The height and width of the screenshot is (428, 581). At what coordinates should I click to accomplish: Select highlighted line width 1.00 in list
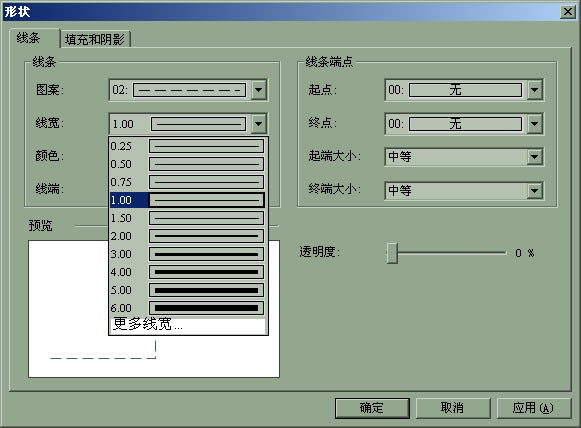(187, 200)
